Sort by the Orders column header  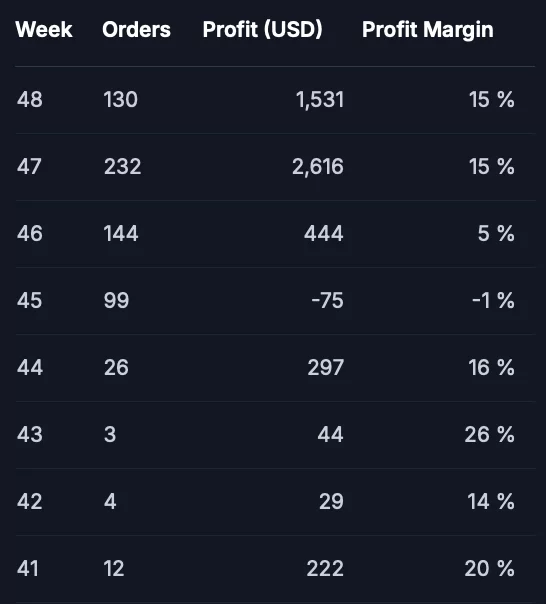click(x=136, y=30)
